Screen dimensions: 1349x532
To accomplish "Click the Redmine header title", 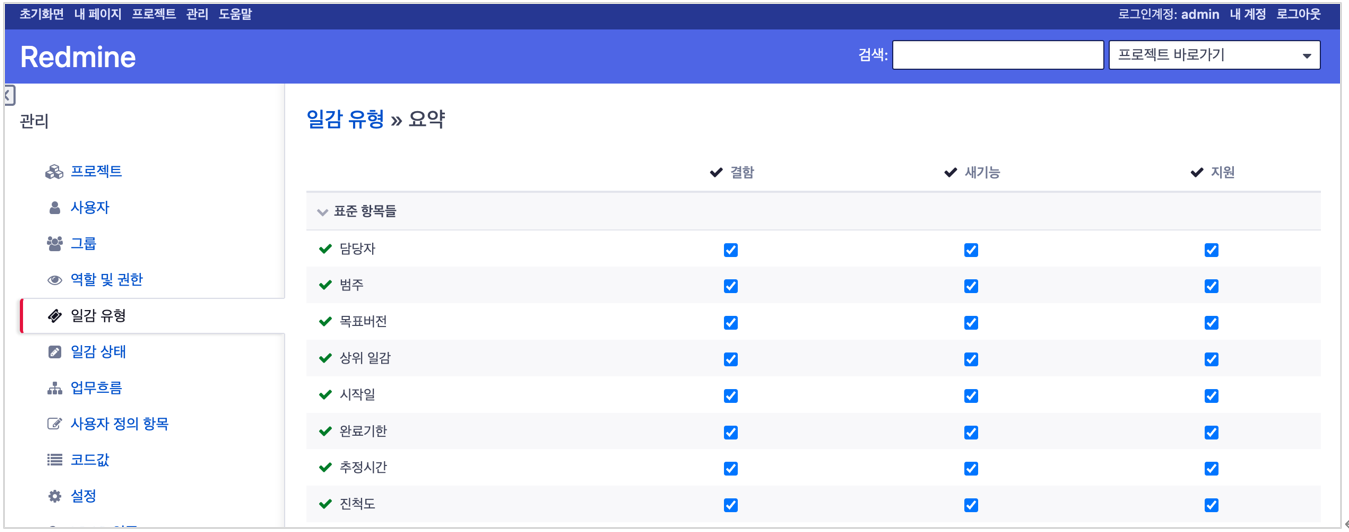I will (78, 57).
